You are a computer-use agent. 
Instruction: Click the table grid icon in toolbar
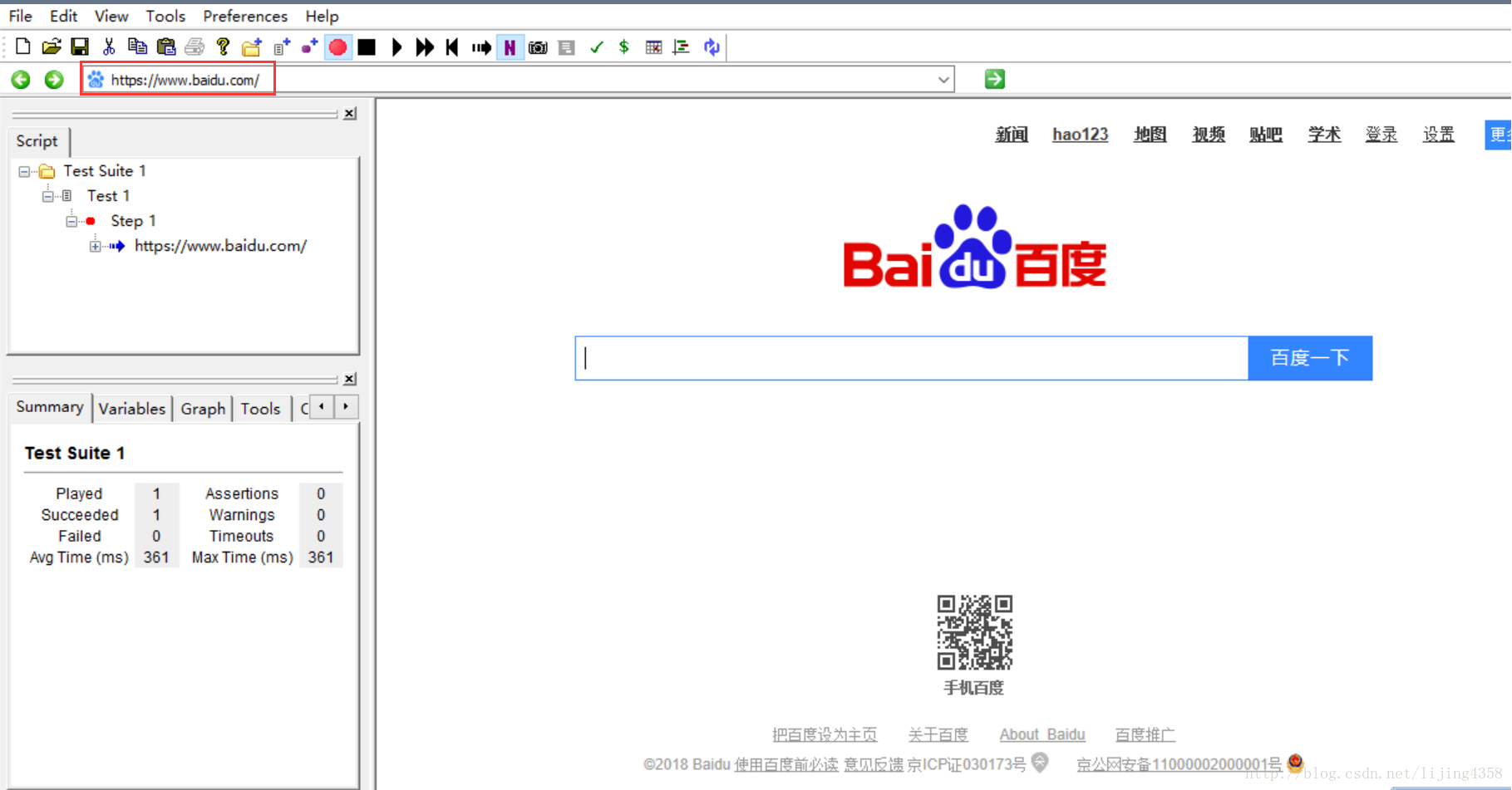pos(653,47)
